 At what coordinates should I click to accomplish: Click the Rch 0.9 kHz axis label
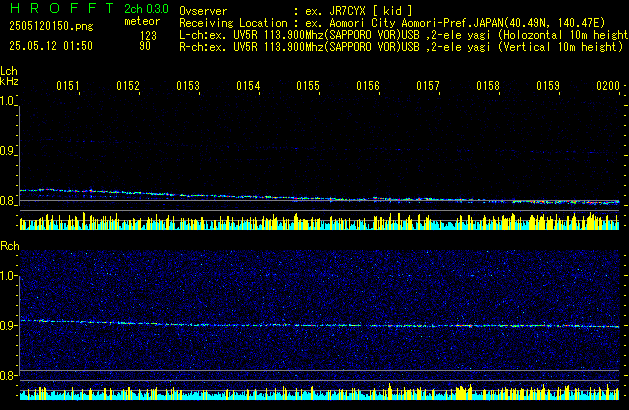[8, 325]
